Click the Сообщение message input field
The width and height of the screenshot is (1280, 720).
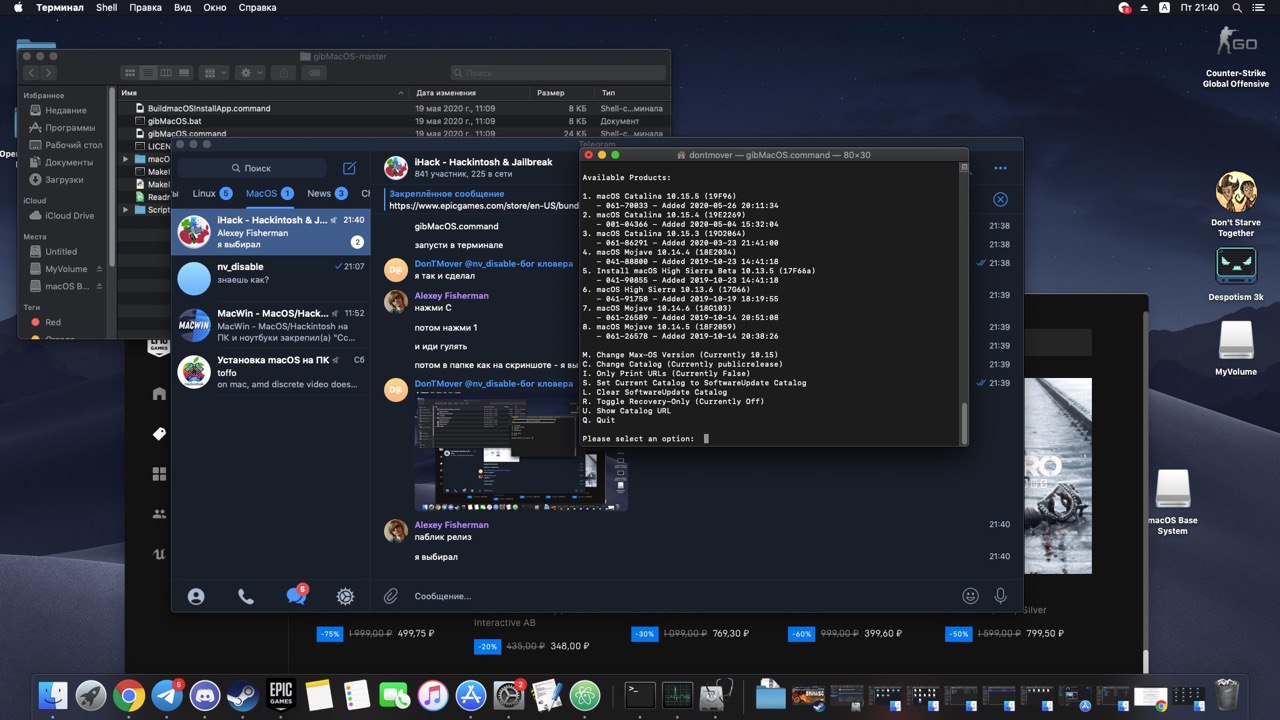[680, 596]
